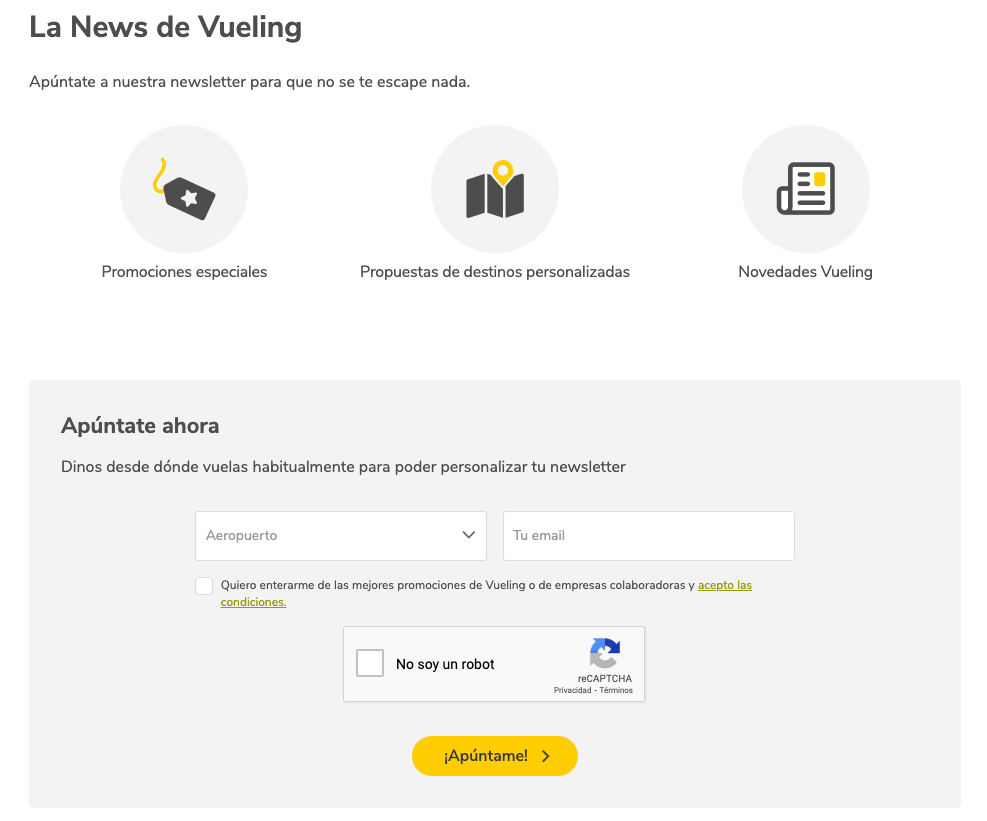Click the ¡Apúntame! button

[495, 756]
